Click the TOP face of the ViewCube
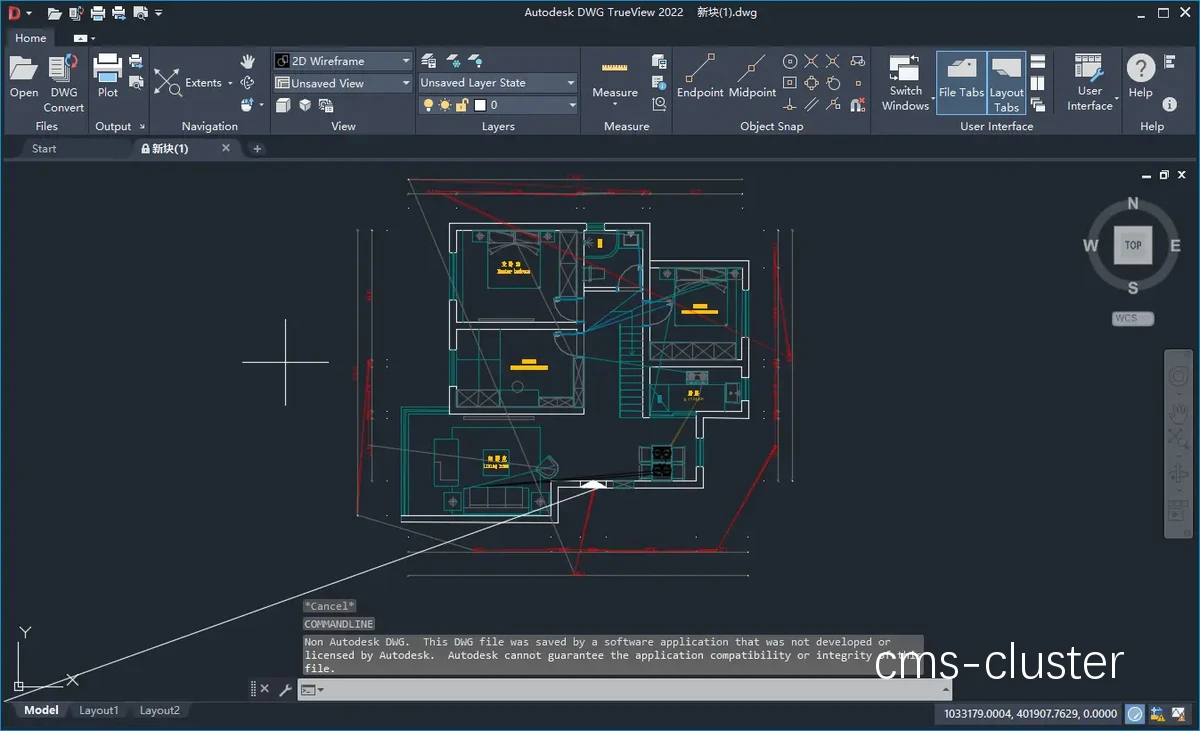 click(x=1133, y=245)
